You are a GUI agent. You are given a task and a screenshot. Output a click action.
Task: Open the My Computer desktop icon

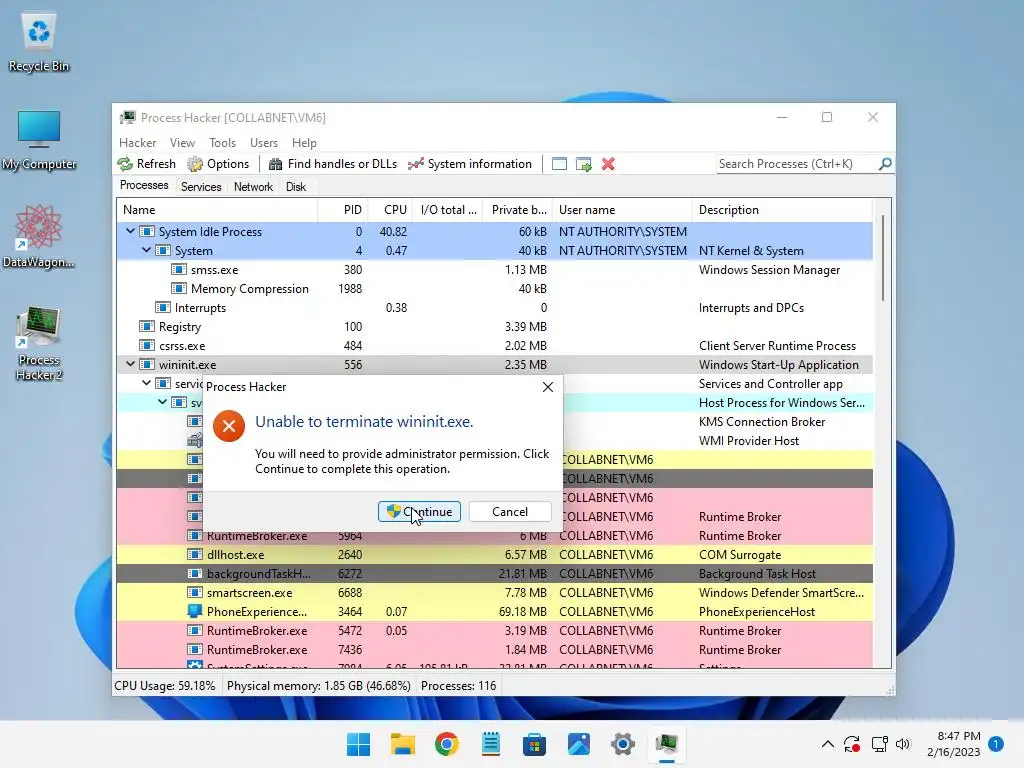[x=39, y=140]
